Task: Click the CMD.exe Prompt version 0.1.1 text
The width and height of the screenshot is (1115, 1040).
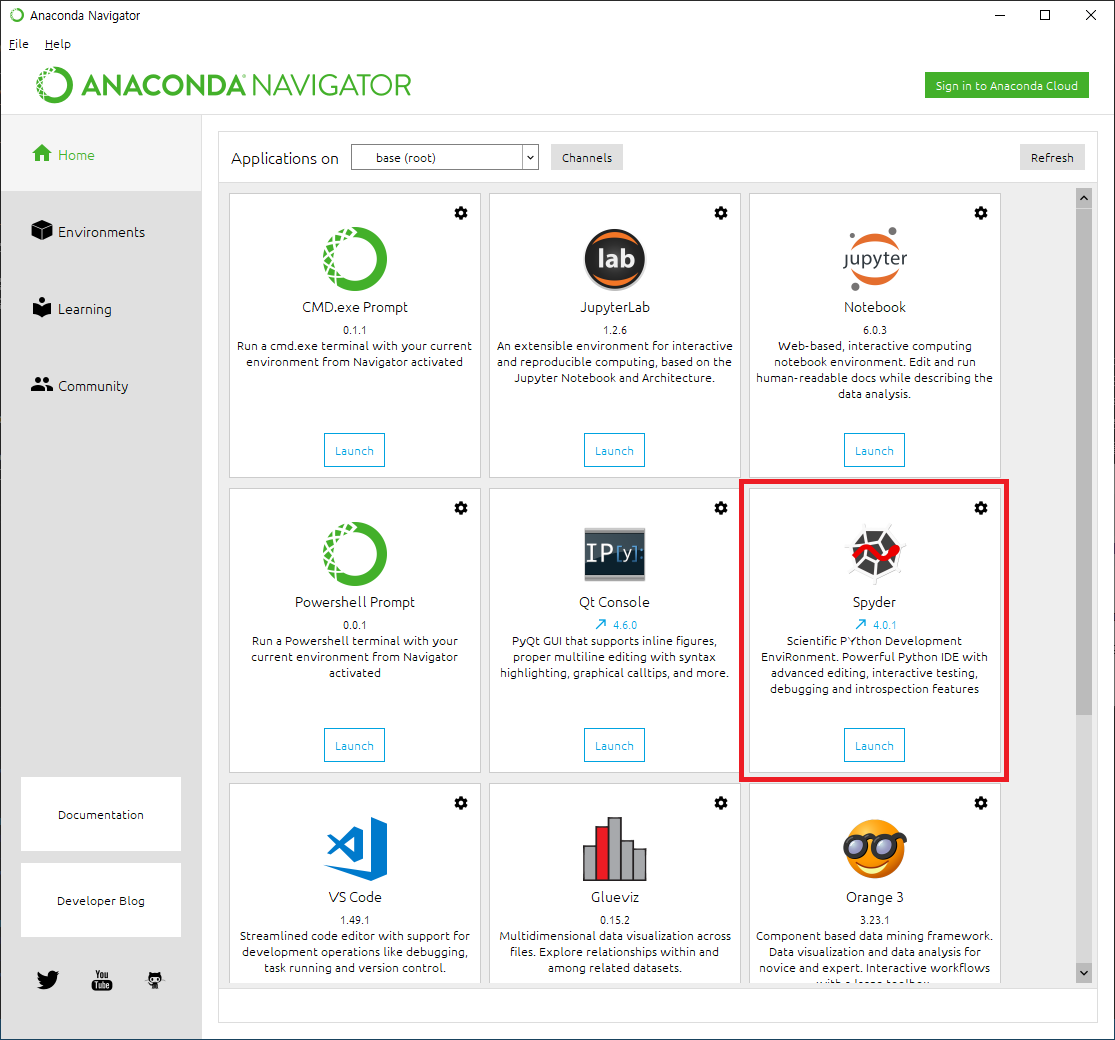Action: coord(355,330)
